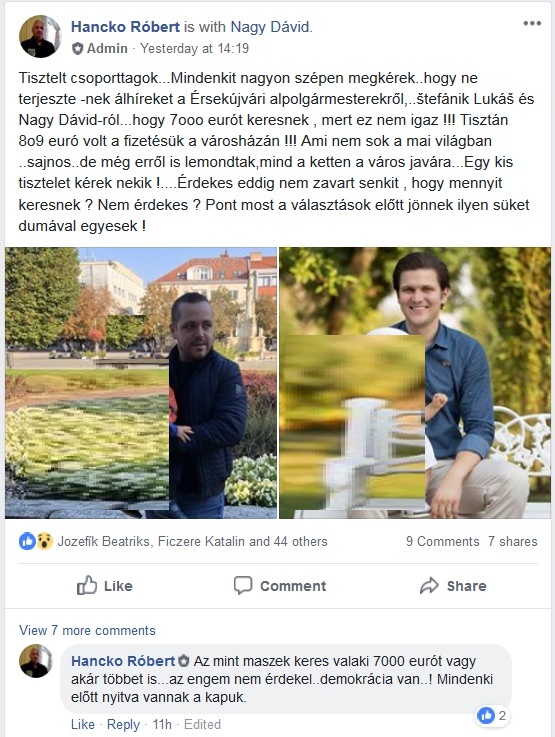
Task: View who reacted: Jozefík Beatriks and others
Action: coord(192,541)
